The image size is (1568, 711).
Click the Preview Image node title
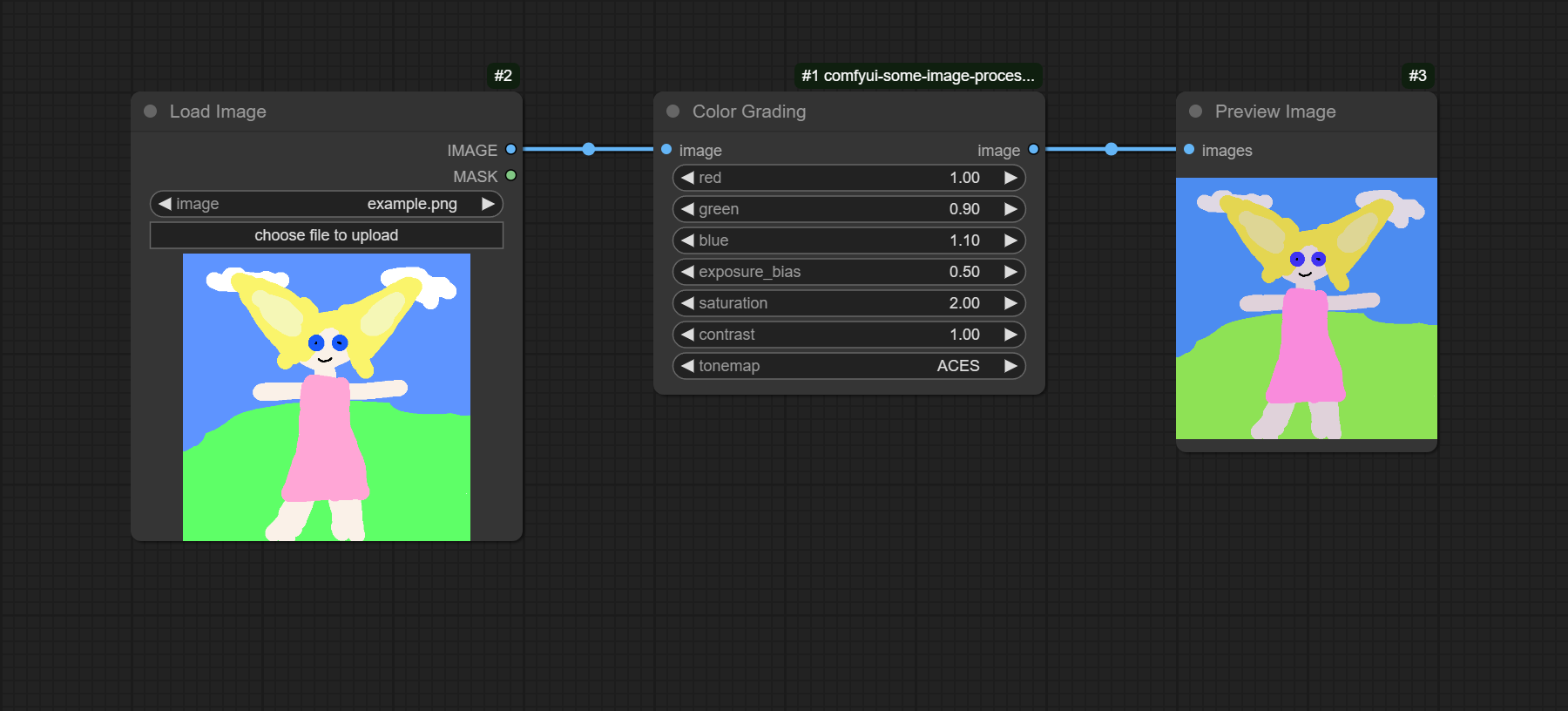point(1275,112)
